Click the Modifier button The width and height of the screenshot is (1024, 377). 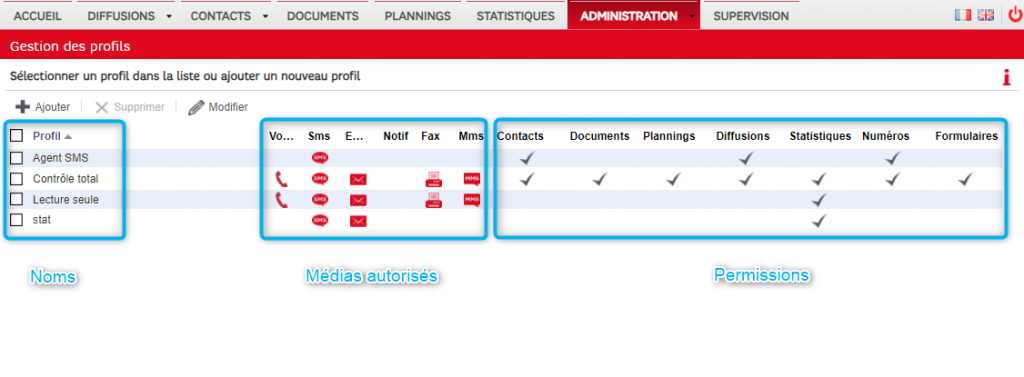click(218, 107)
